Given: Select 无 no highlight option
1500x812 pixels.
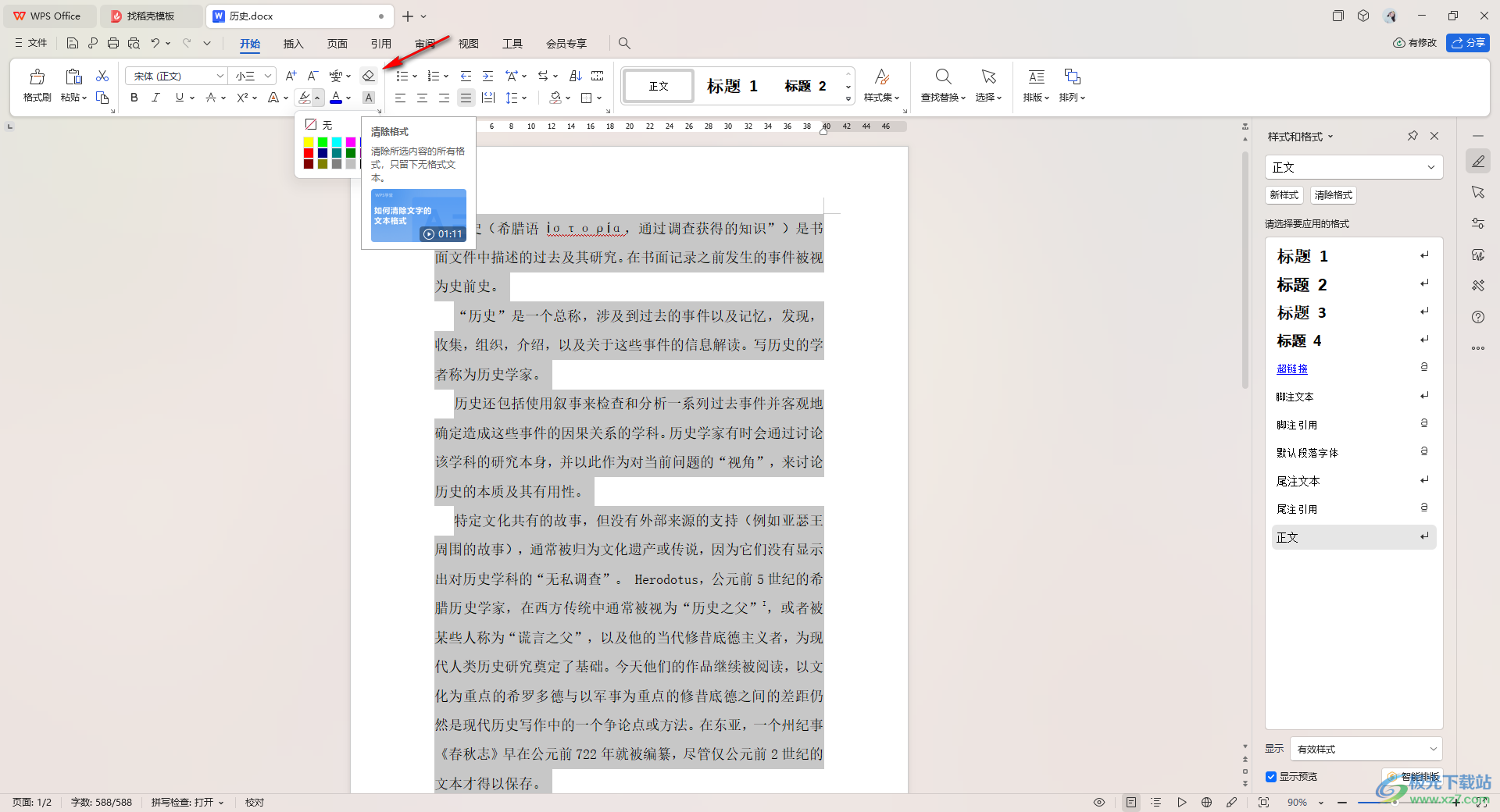Looking at the screenshot, I should click(x=319, y=125).
